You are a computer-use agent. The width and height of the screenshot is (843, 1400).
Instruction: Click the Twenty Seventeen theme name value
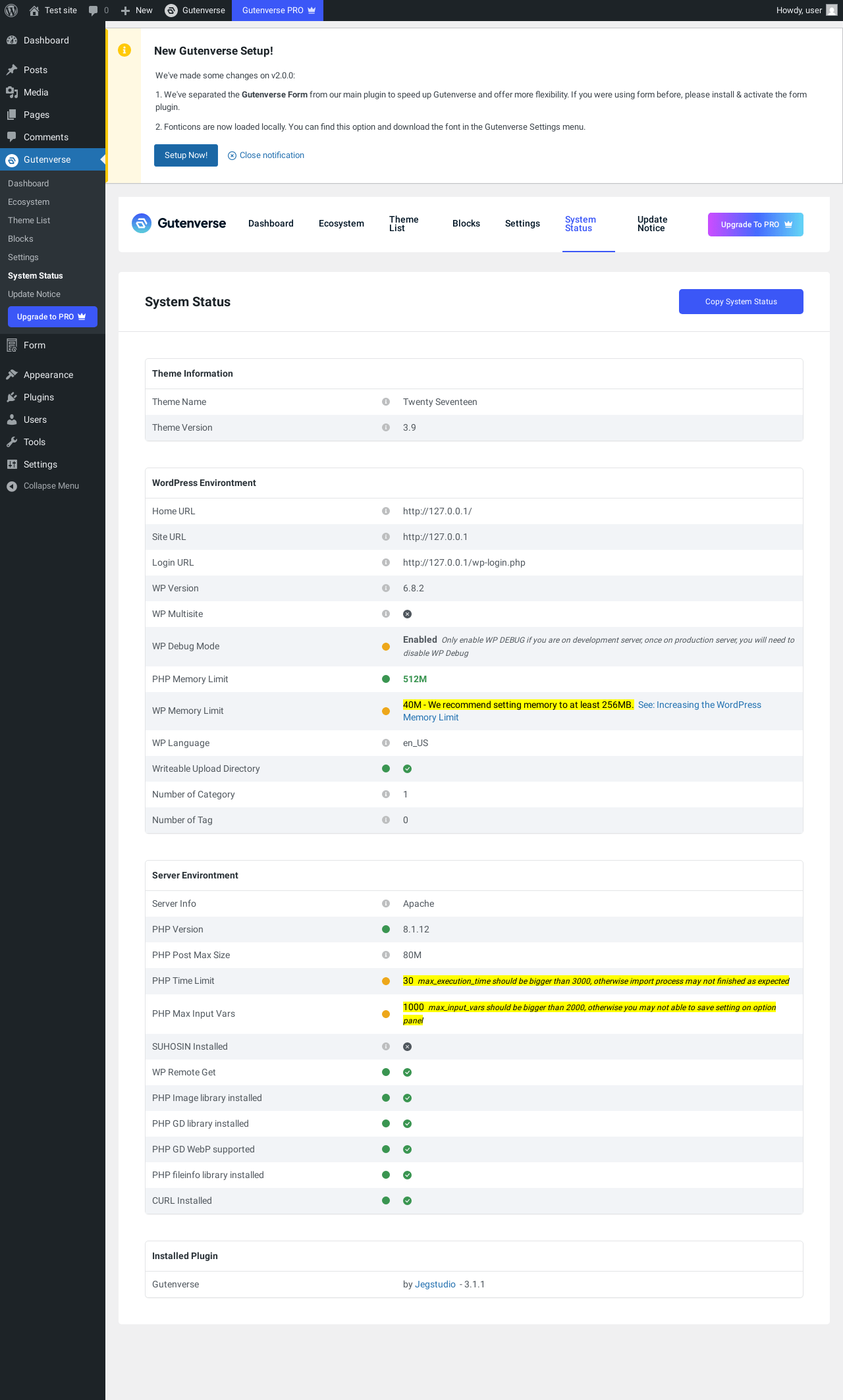click(x=440, y=402)
